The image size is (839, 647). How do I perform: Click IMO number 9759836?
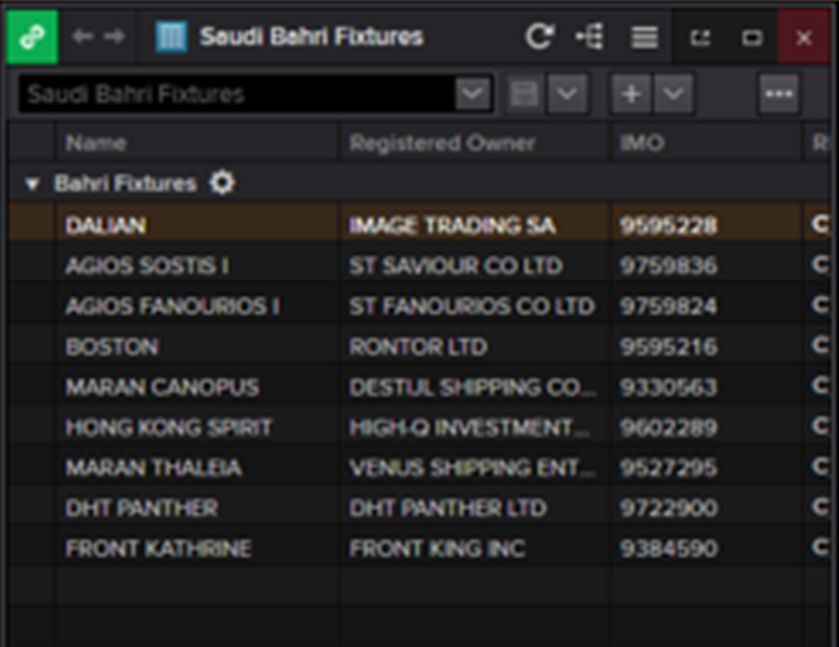coord(668,265)
